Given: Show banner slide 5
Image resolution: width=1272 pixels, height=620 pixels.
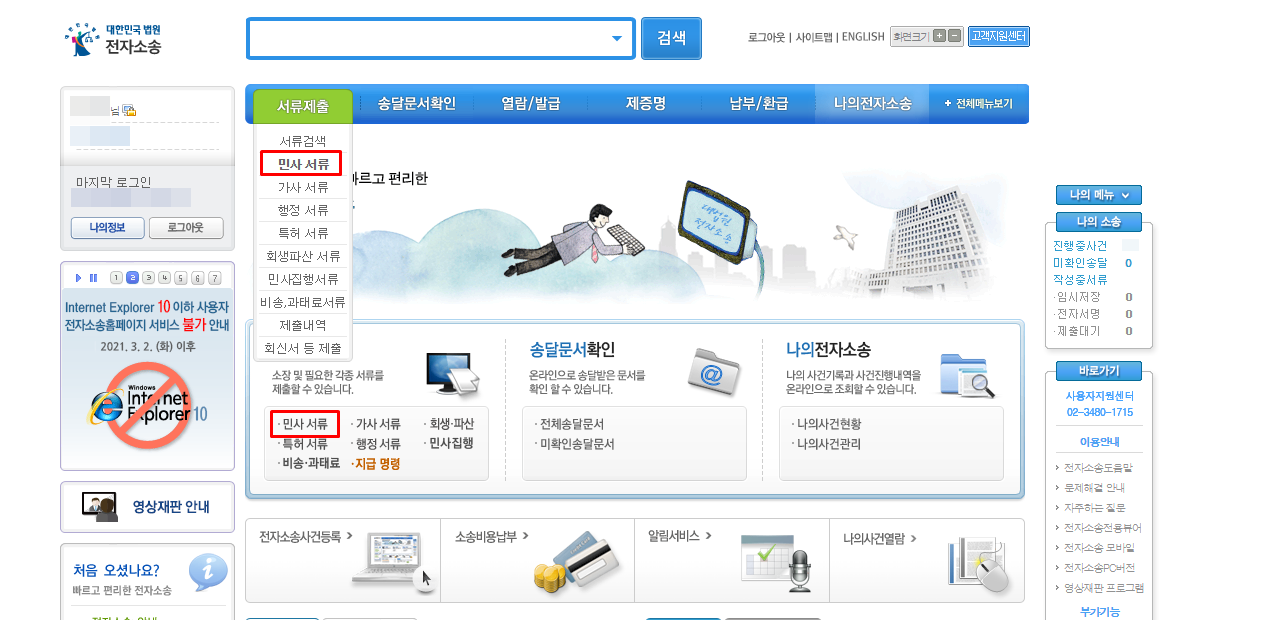Looking at the screenshot, I should (181, 278).
